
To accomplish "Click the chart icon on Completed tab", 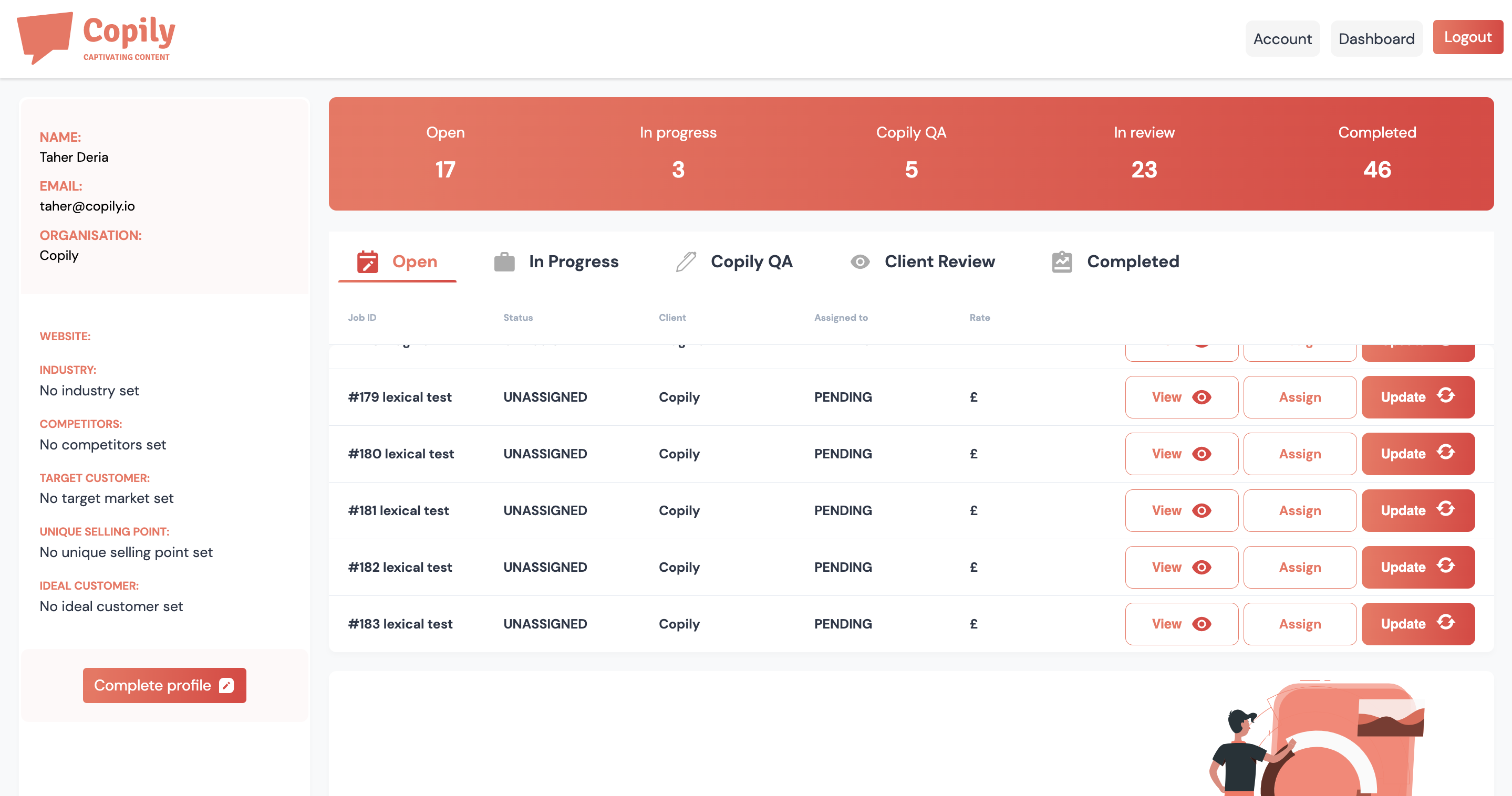I will 1062,261.
